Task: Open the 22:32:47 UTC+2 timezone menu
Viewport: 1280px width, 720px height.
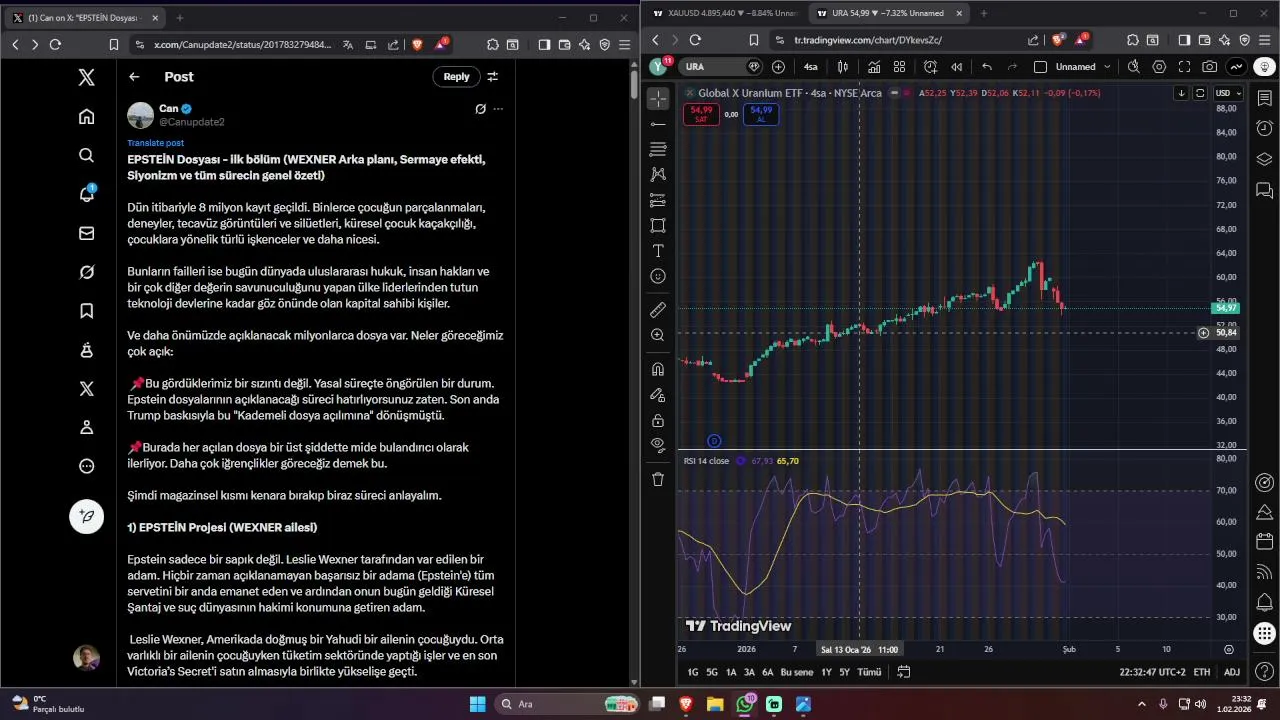Action: (x=1152, y=673)
